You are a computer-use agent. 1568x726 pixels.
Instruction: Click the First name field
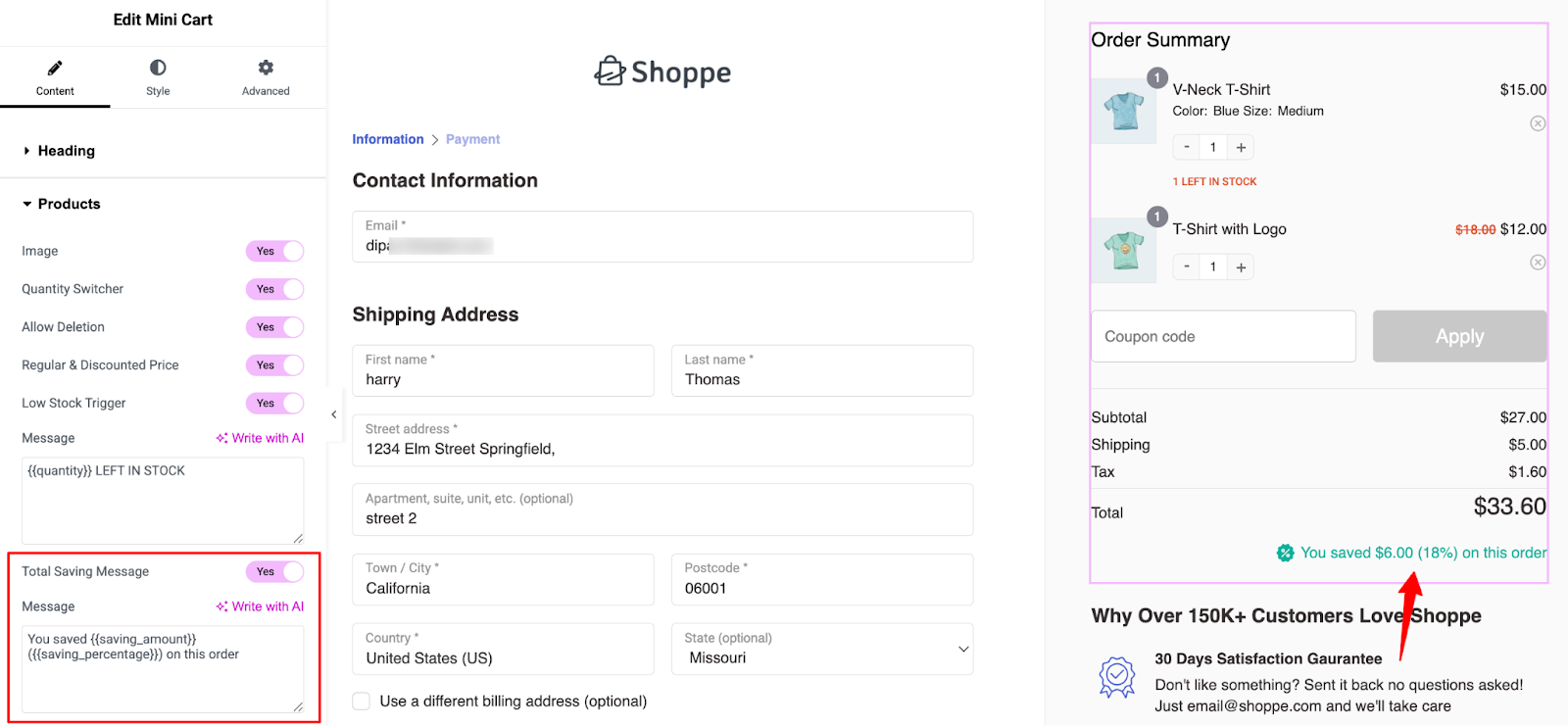tap(503, 370)
